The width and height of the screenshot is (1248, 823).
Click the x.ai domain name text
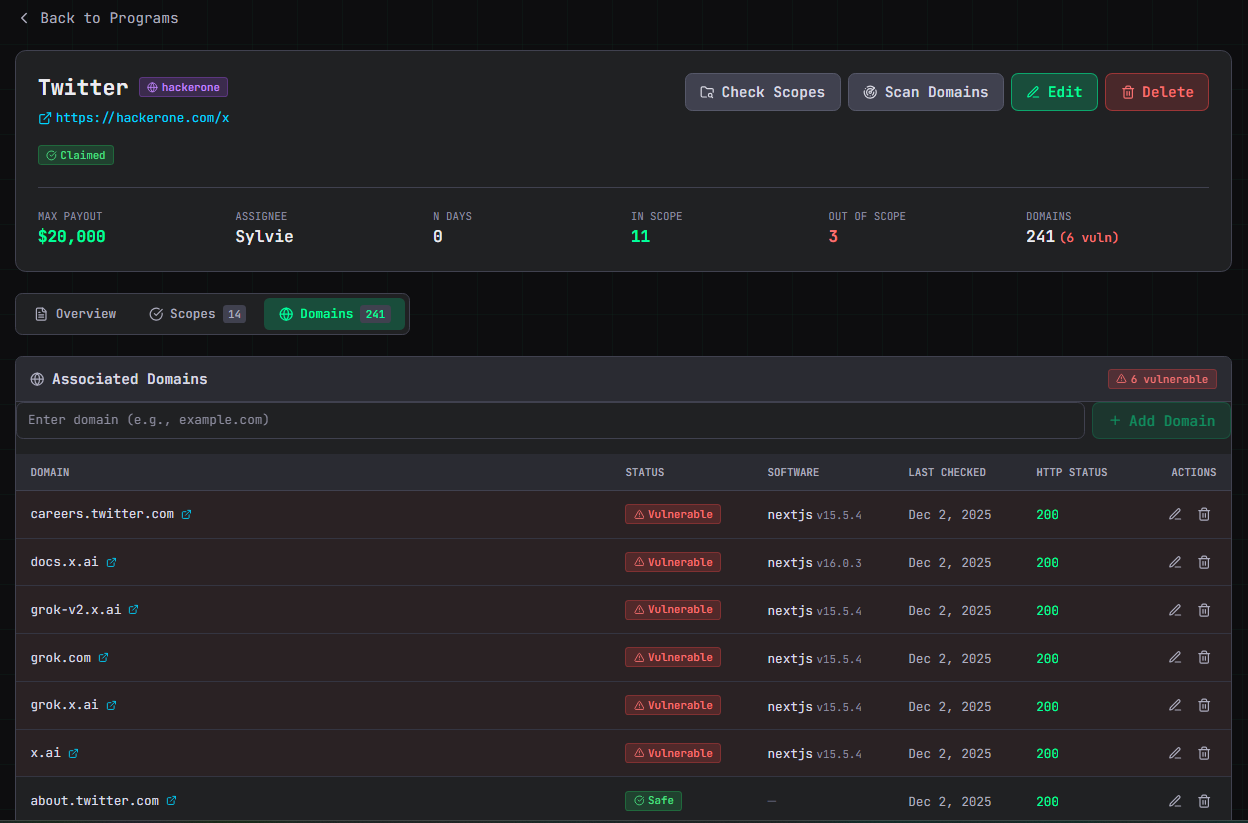click(46, 753)
